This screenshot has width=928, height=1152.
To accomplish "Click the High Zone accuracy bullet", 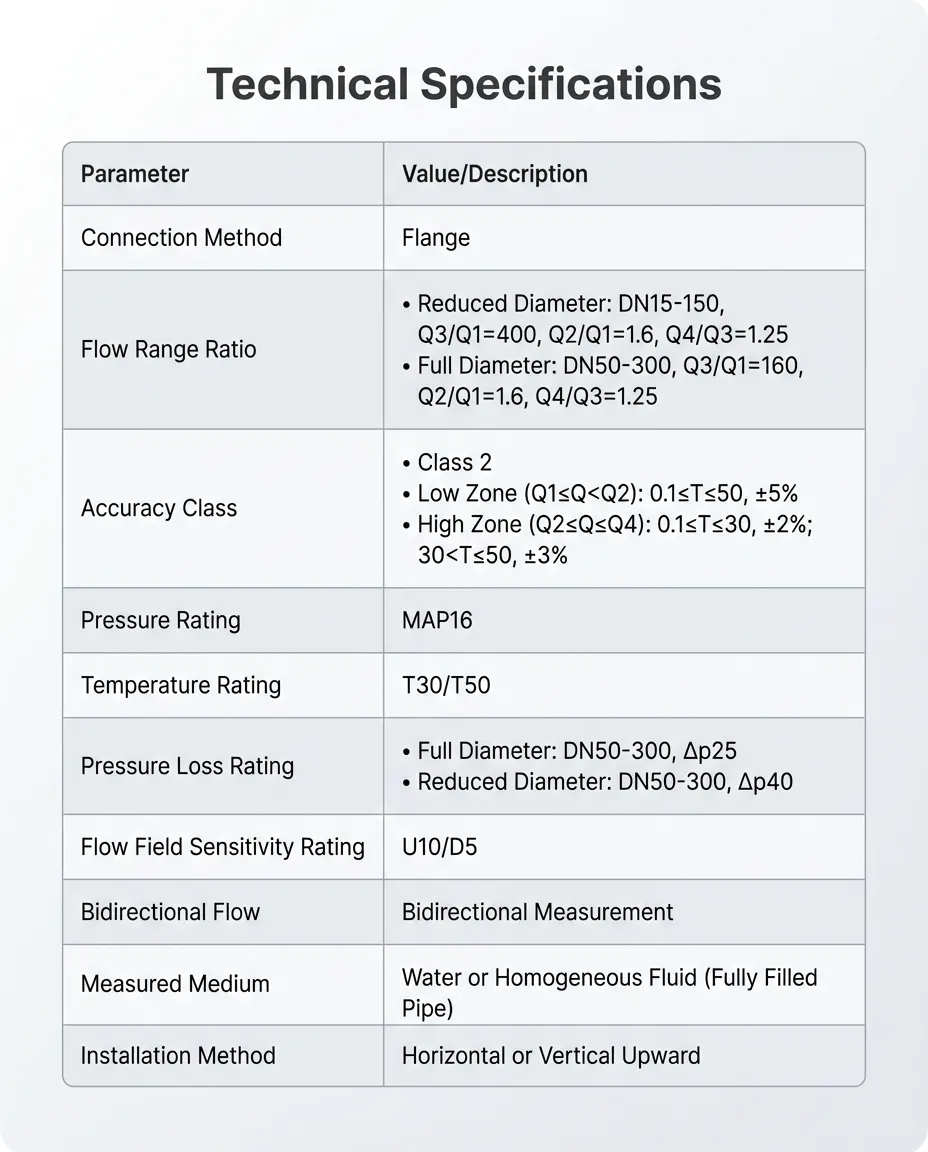I will click(608, 539).
